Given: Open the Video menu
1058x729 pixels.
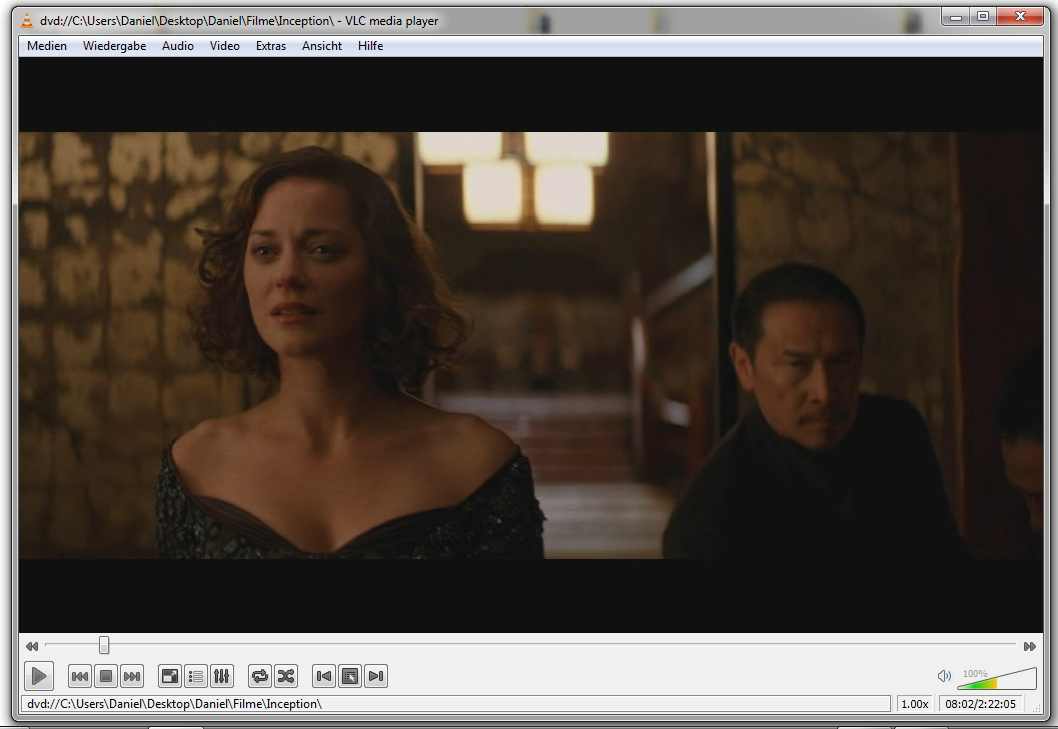Looking at the screenshot, I should pos(225,46).
